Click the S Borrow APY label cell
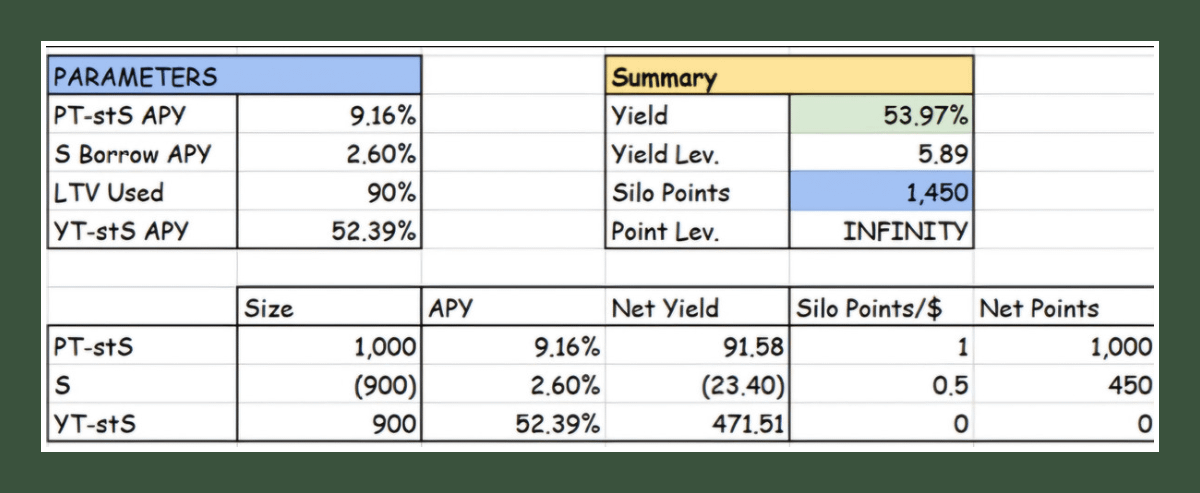1200x493 pixels. pos(140,154)
